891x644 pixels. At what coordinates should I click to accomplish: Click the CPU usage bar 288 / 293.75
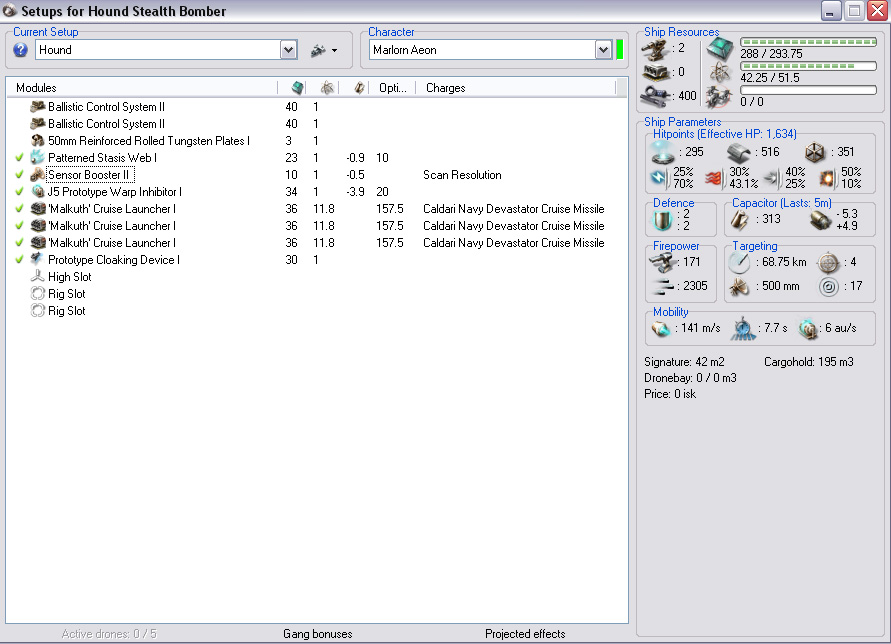point(808,42)
